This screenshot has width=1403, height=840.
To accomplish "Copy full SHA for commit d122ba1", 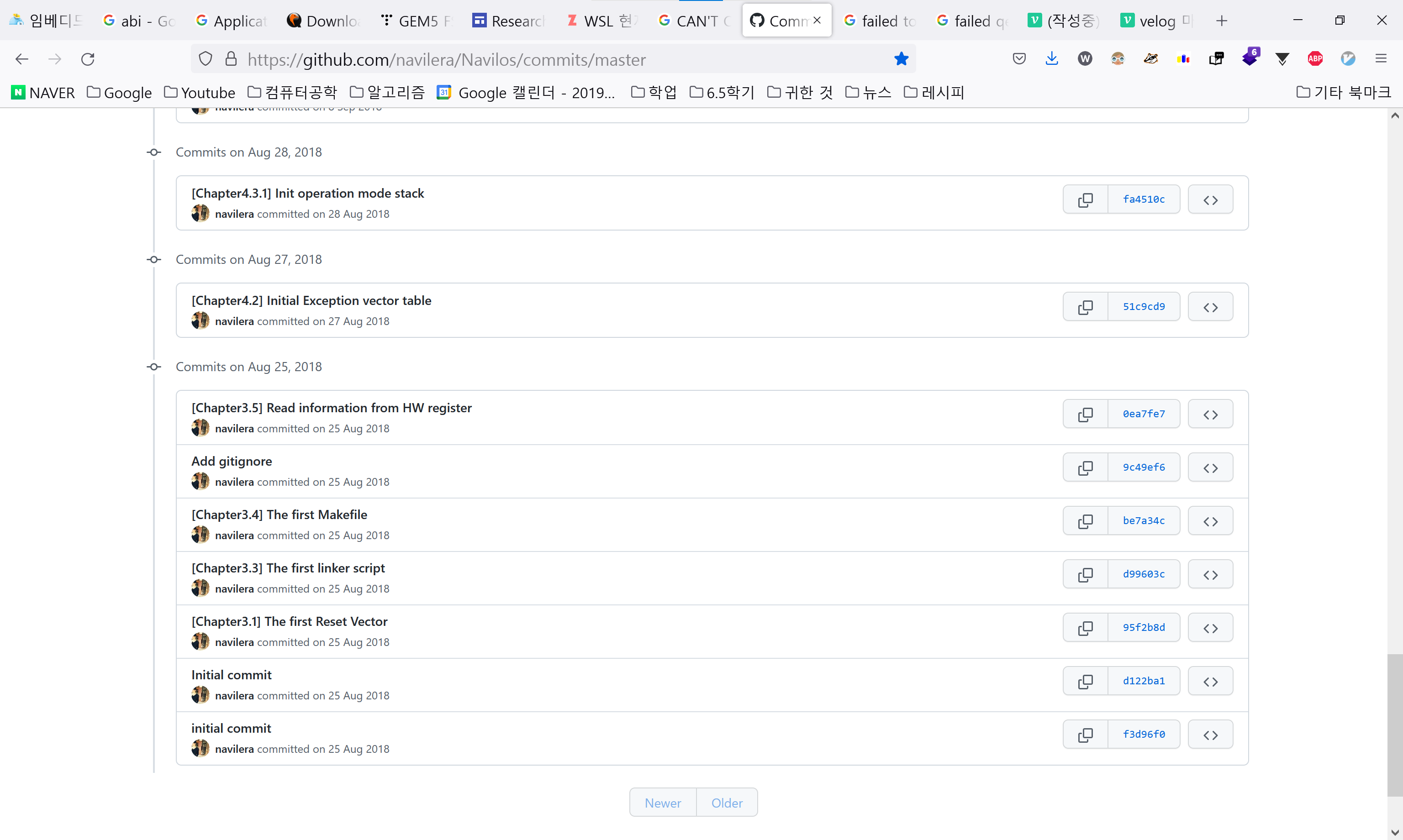I will (x=1085, y=682).
